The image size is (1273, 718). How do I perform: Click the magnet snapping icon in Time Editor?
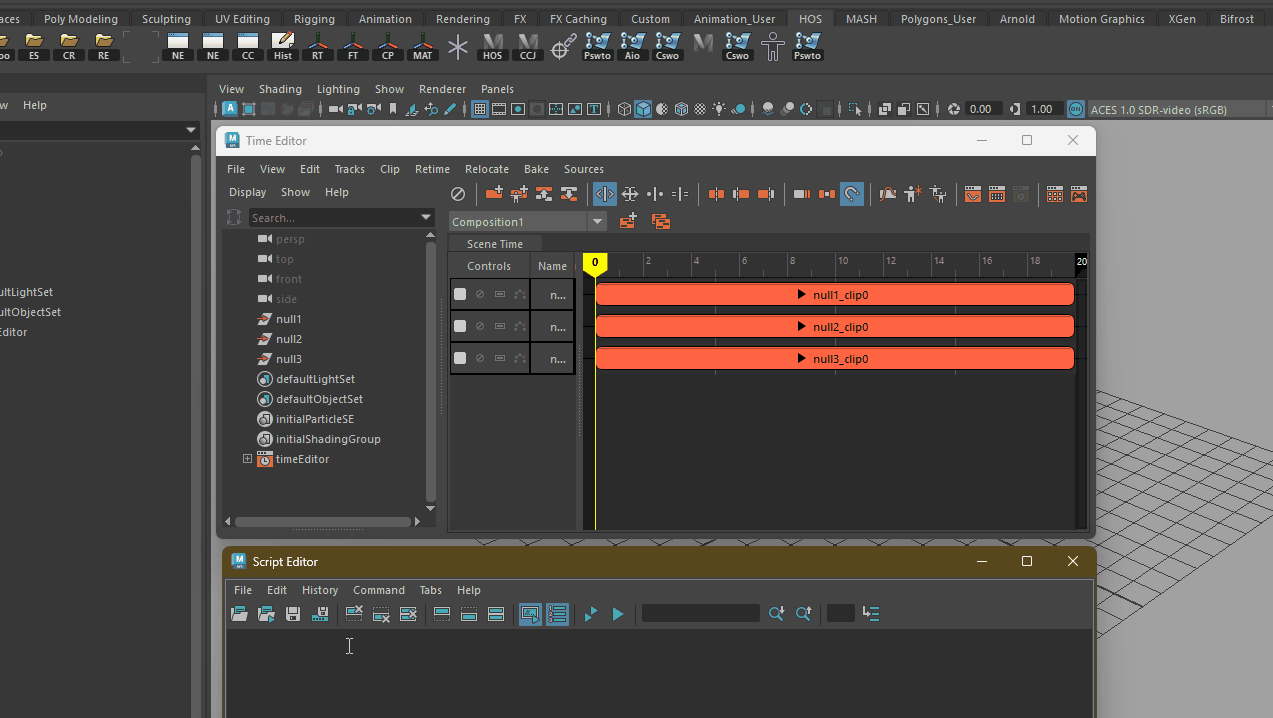852,194
